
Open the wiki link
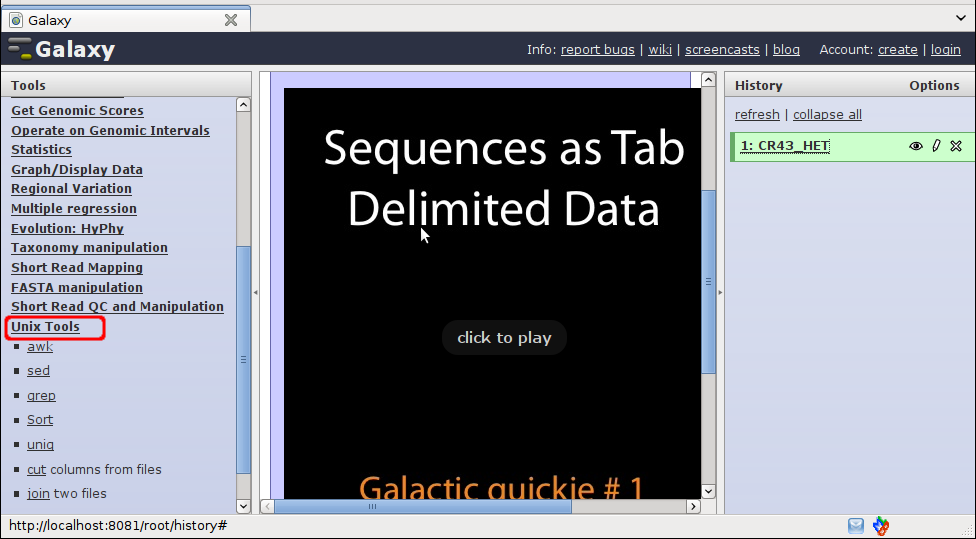tap(660, 50)
